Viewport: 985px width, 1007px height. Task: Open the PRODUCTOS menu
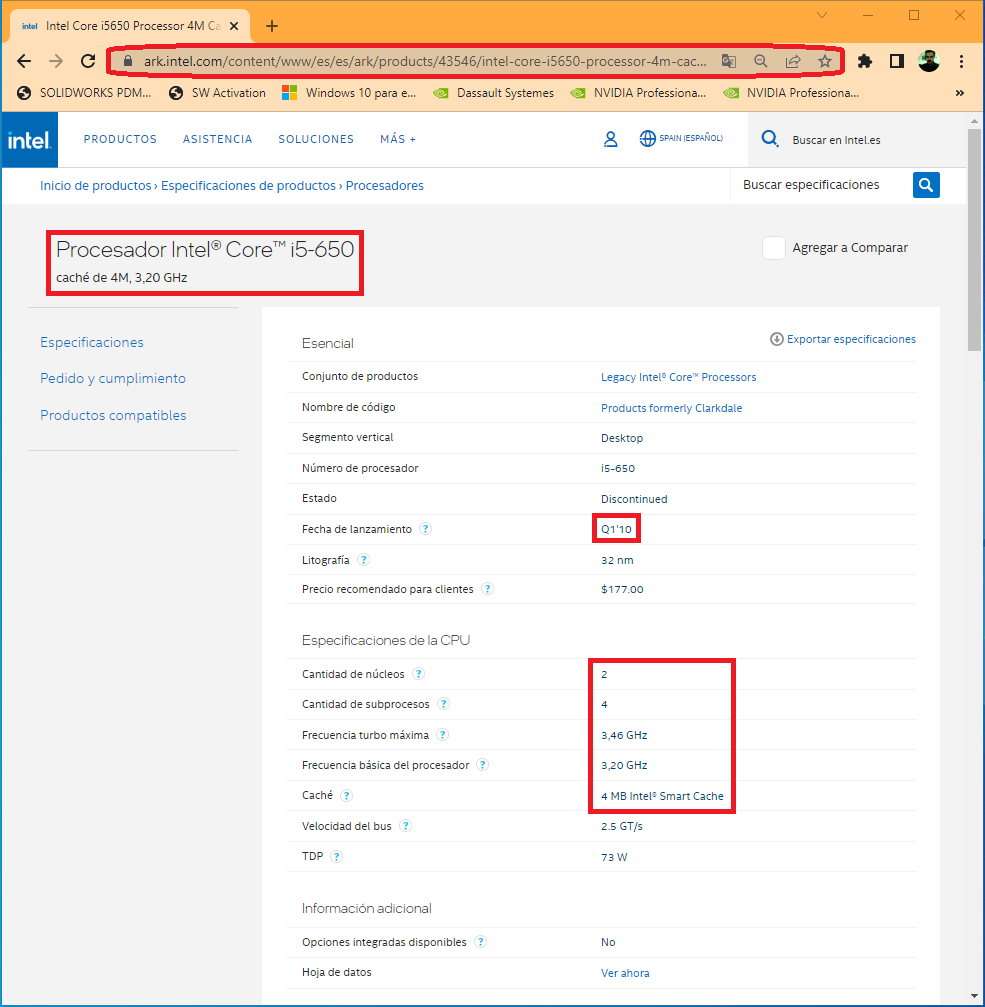[x=120, y=139]
